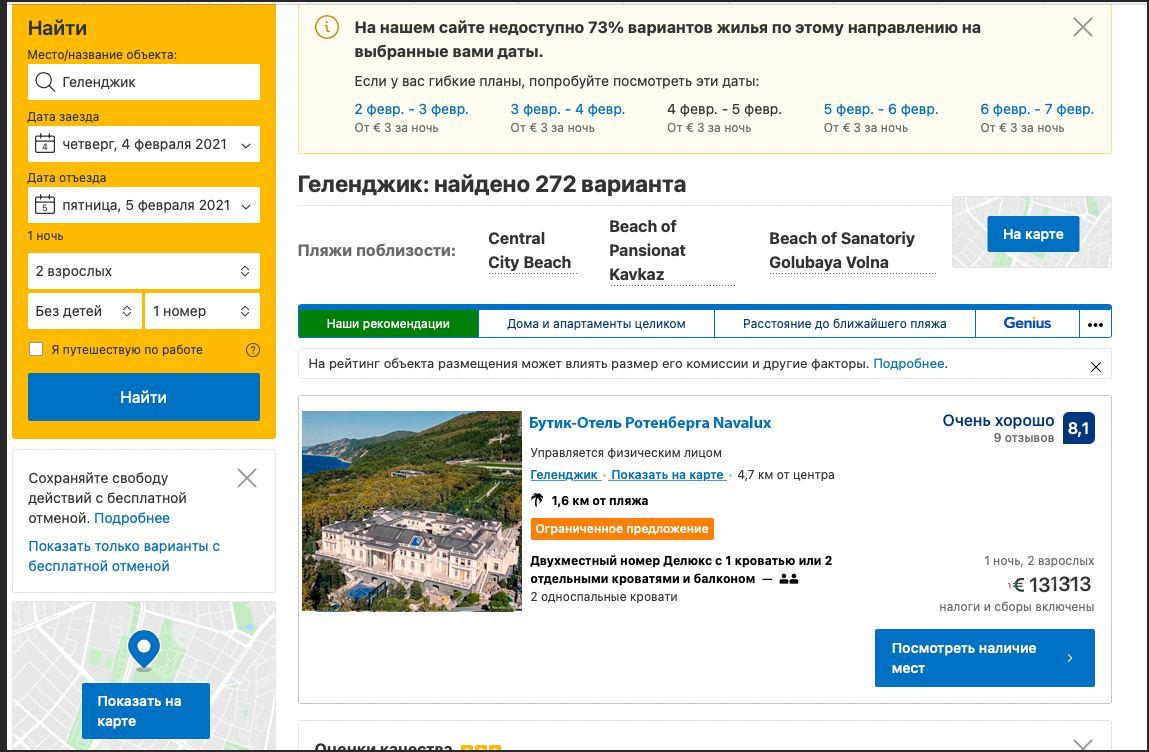Screen dimensions: 1149x752
Task: Select the Genius sort tab
Action: point(1027,323)
